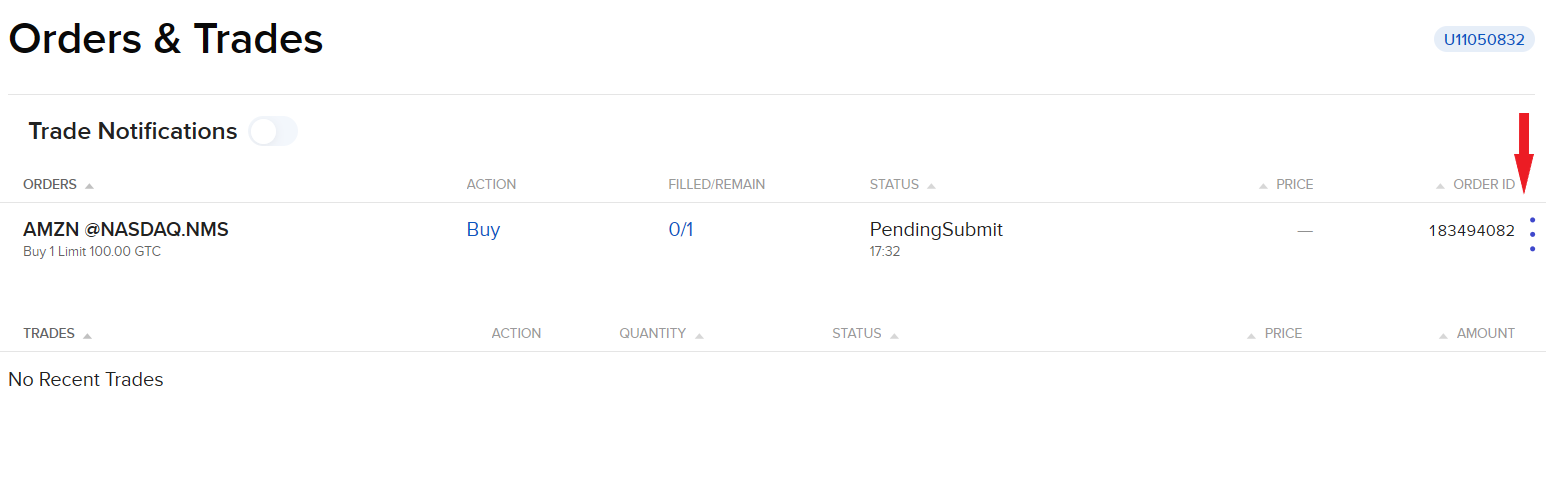Click the 0/1 filled/remain value

pyautogui.click(x=680, y=230)
